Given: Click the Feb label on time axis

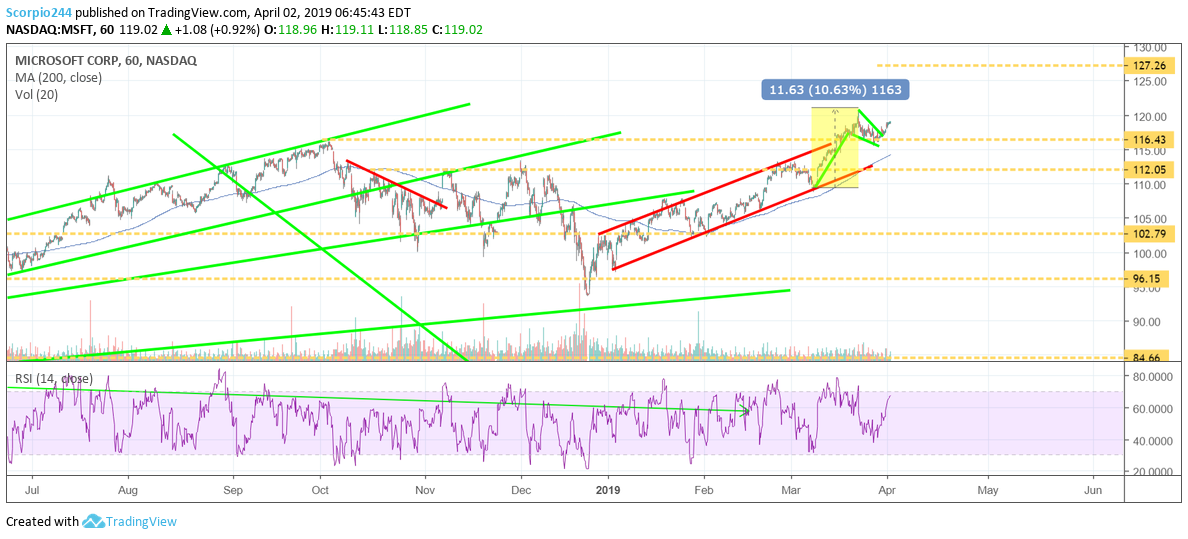Looking at the screenshot, I should (x=705, y=490).
